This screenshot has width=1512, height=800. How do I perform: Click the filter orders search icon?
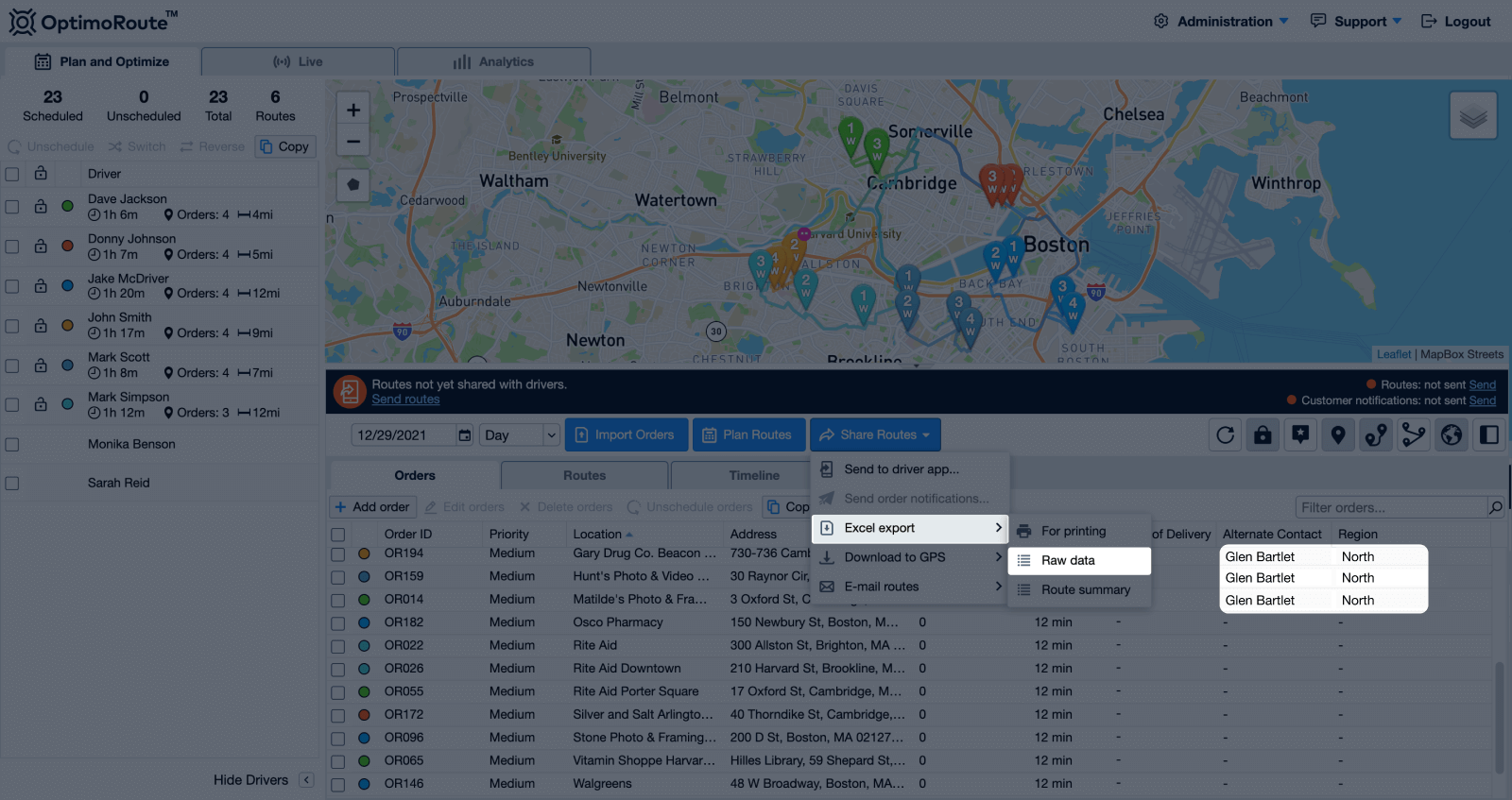click(1495, 507)
